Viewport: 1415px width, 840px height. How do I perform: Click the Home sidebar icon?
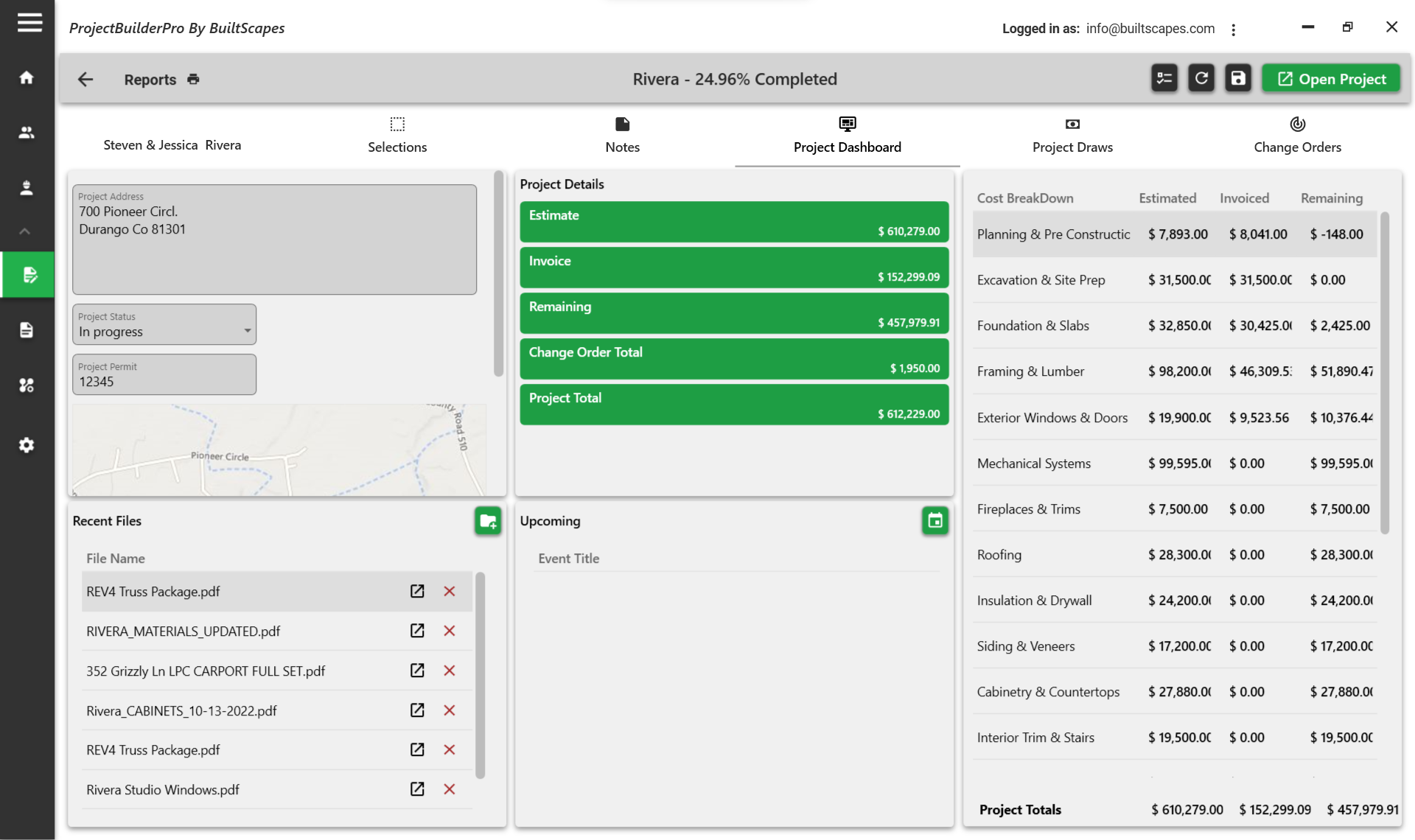(27, 77)
